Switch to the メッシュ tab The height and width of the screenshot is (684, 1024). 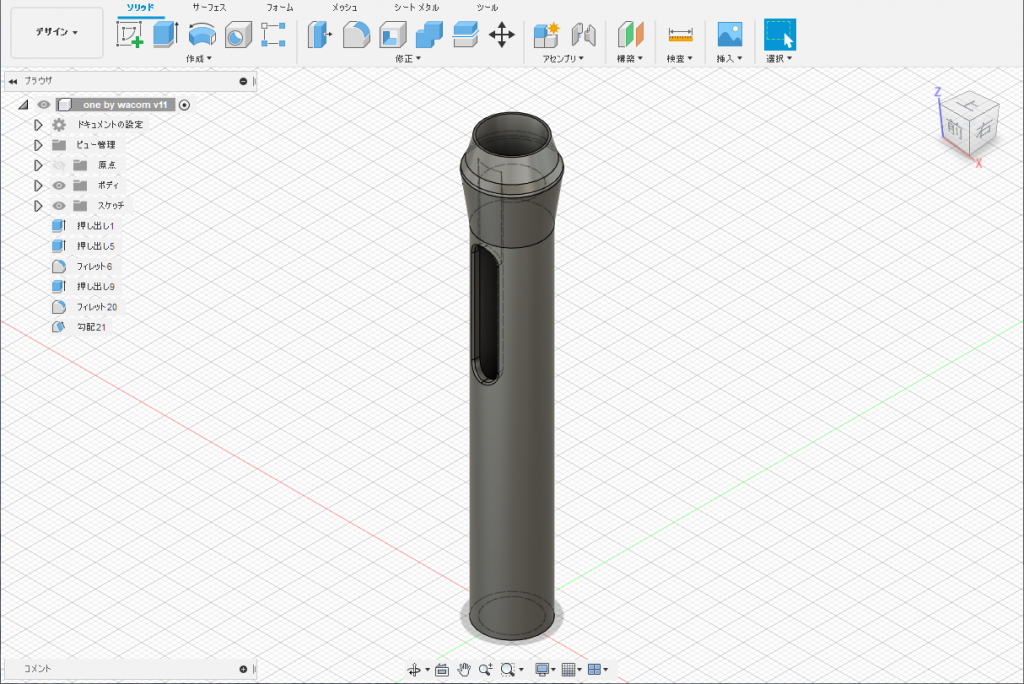[x=344, y=8]
